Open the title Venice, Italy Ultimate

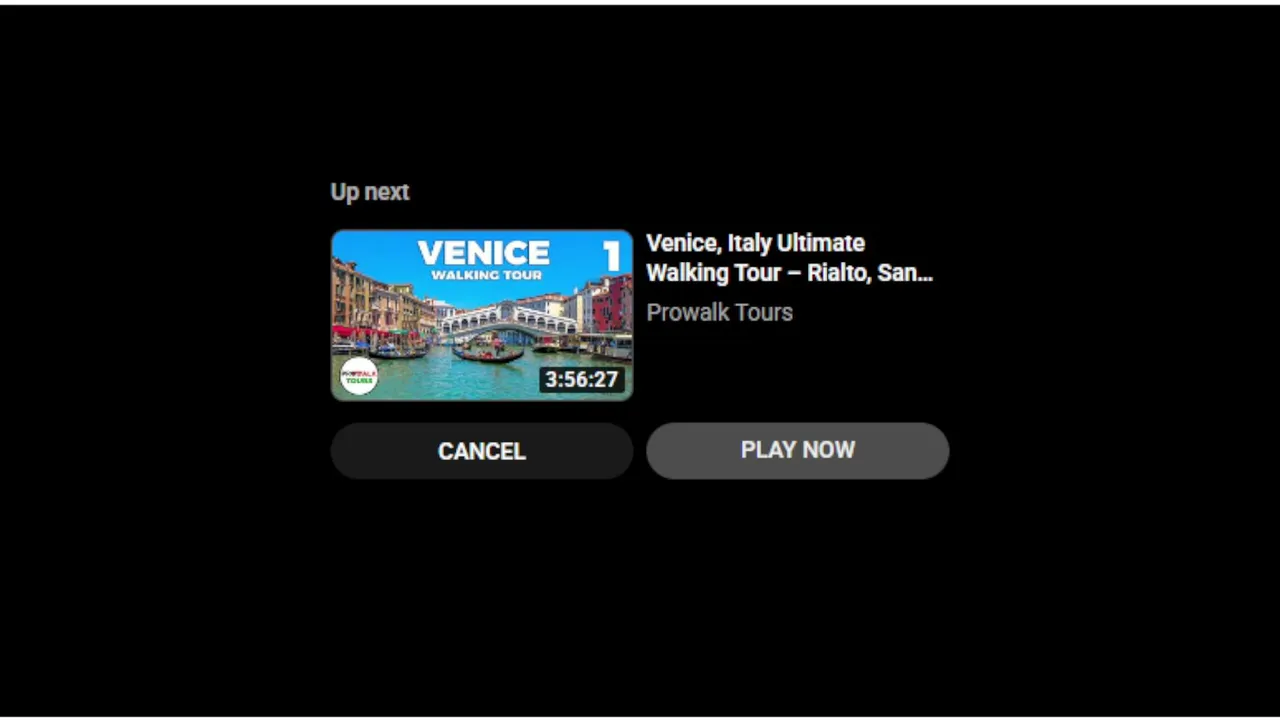point(755,243)
